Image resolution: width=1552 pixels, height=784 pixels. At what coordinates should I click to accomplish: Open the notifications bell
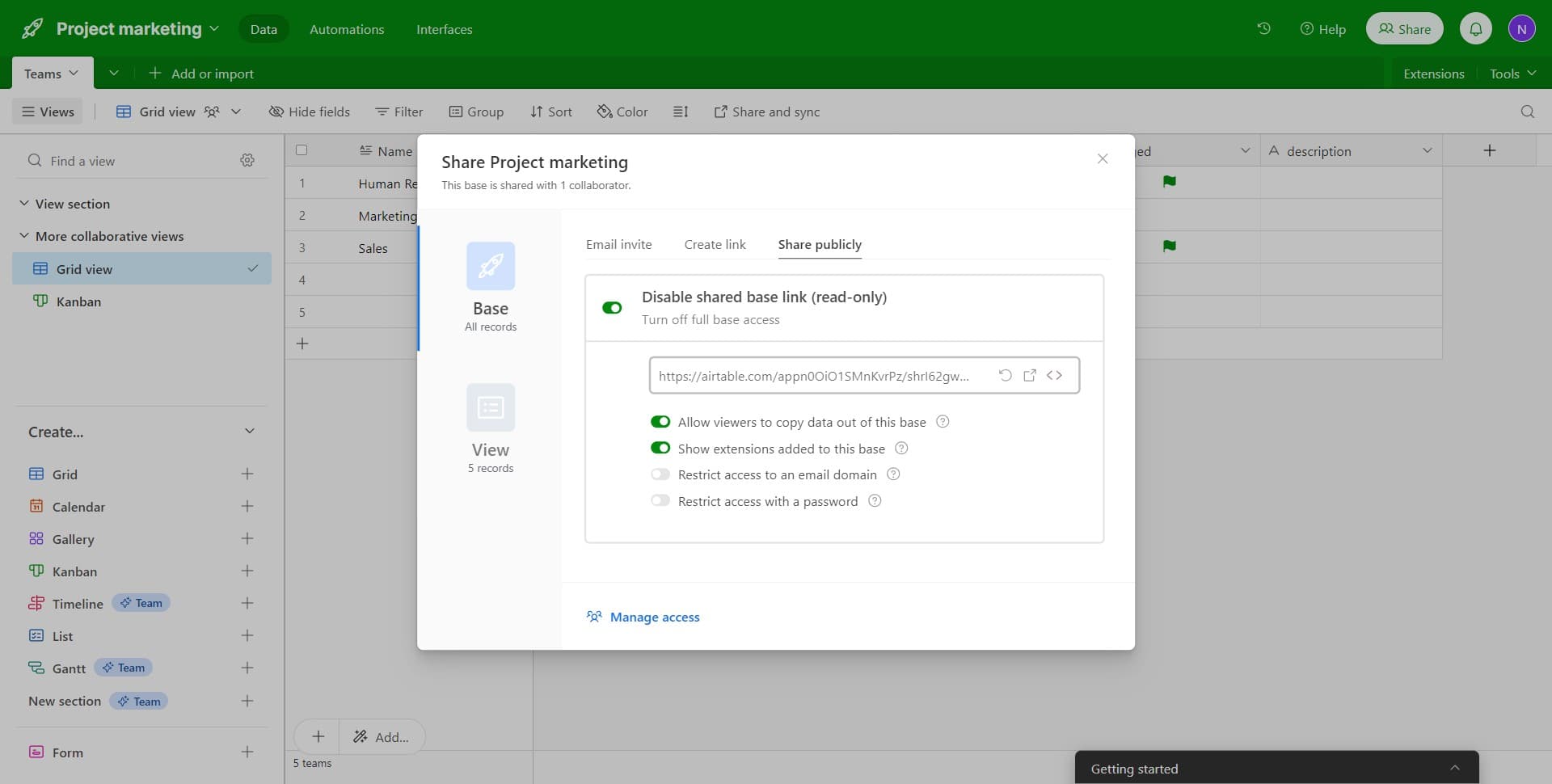[1476, 28]
